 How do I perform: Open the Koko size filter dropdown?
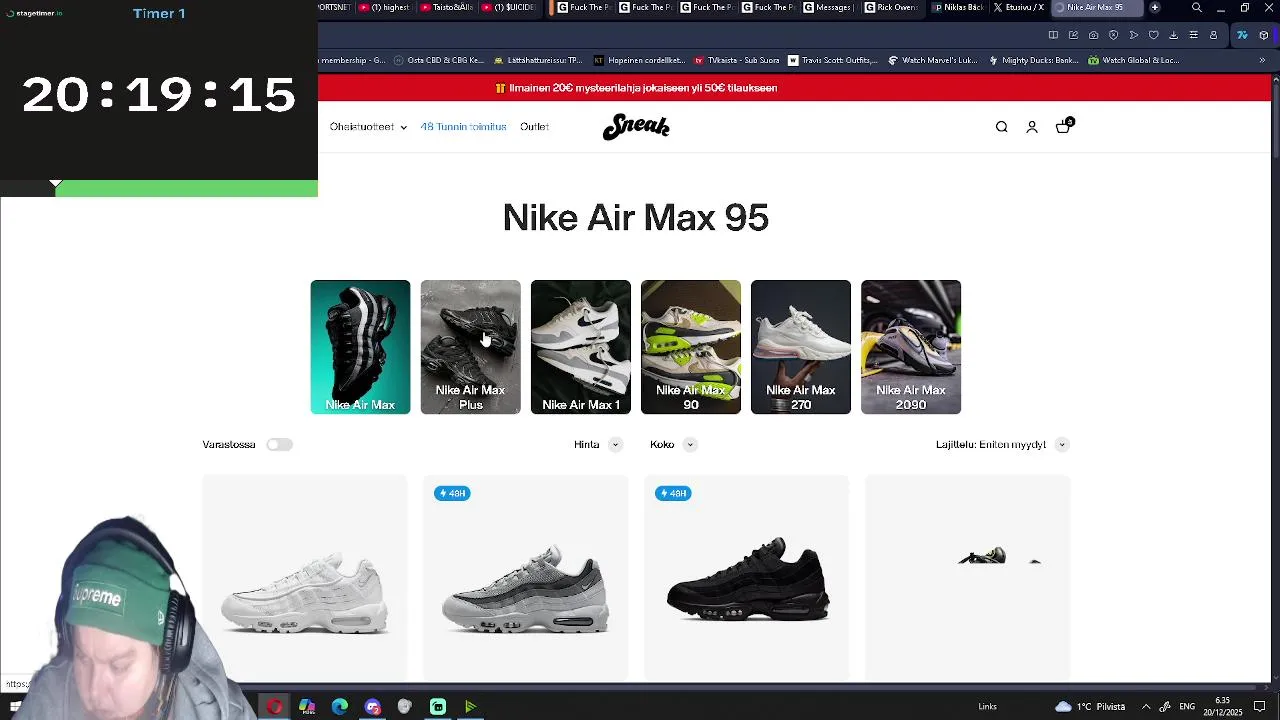[x=672, y=444]
